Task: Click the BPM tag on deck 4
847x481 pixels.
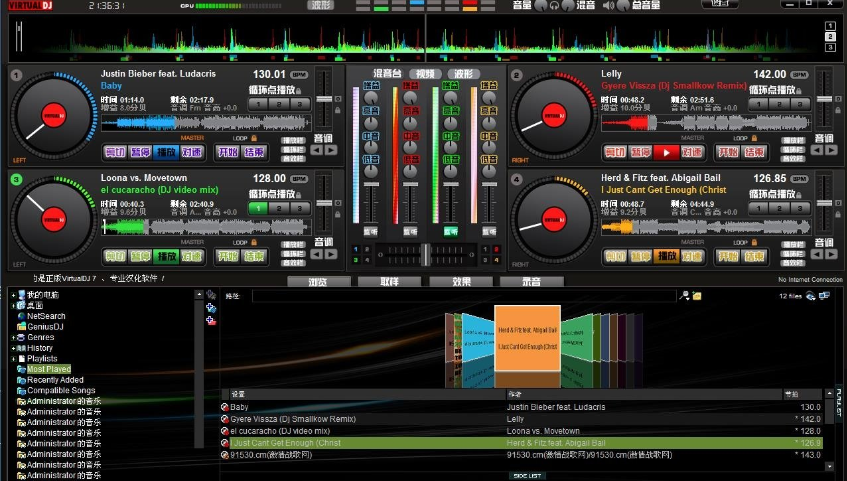Action: [799, 178]
